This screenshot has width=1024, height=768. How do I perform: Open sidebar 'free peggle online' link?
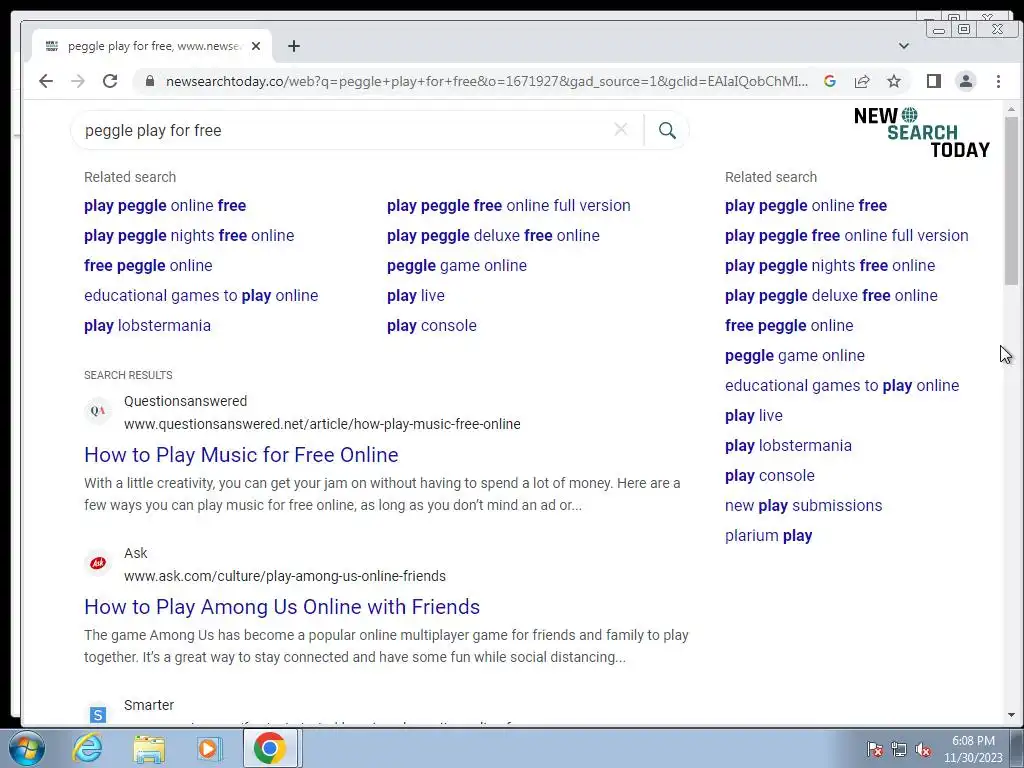(789, 325)
